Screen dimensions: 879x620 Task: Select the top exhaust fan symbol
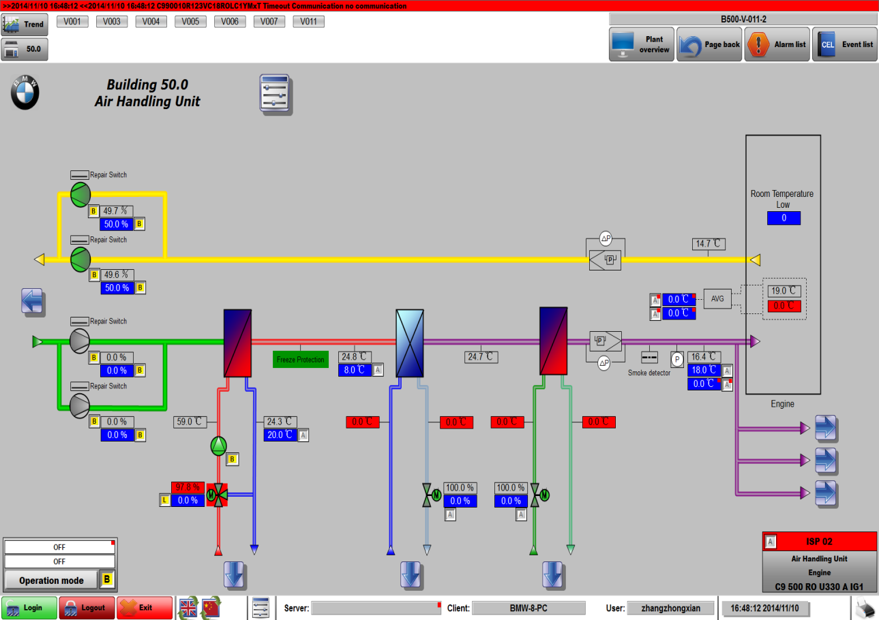point(81,195)
